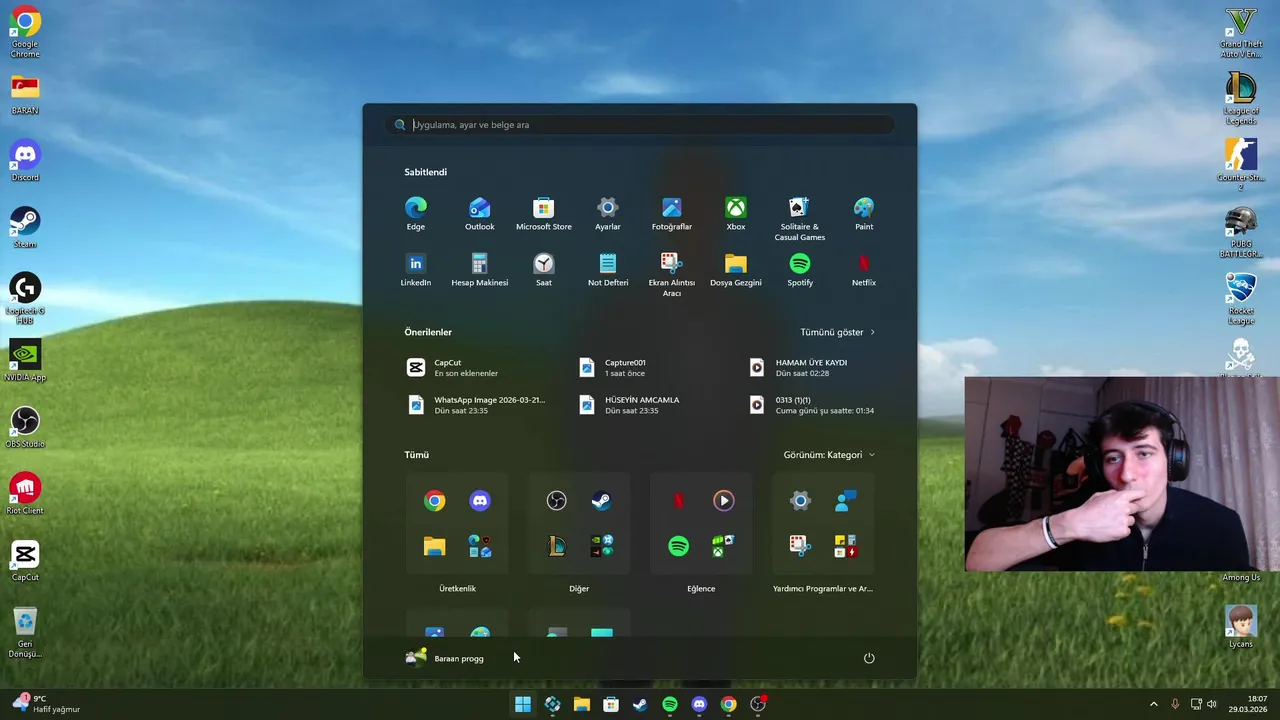Open File Explorer in Üretkenlik folder
The image size is (1280, 720).
click(x=434, y=547)
